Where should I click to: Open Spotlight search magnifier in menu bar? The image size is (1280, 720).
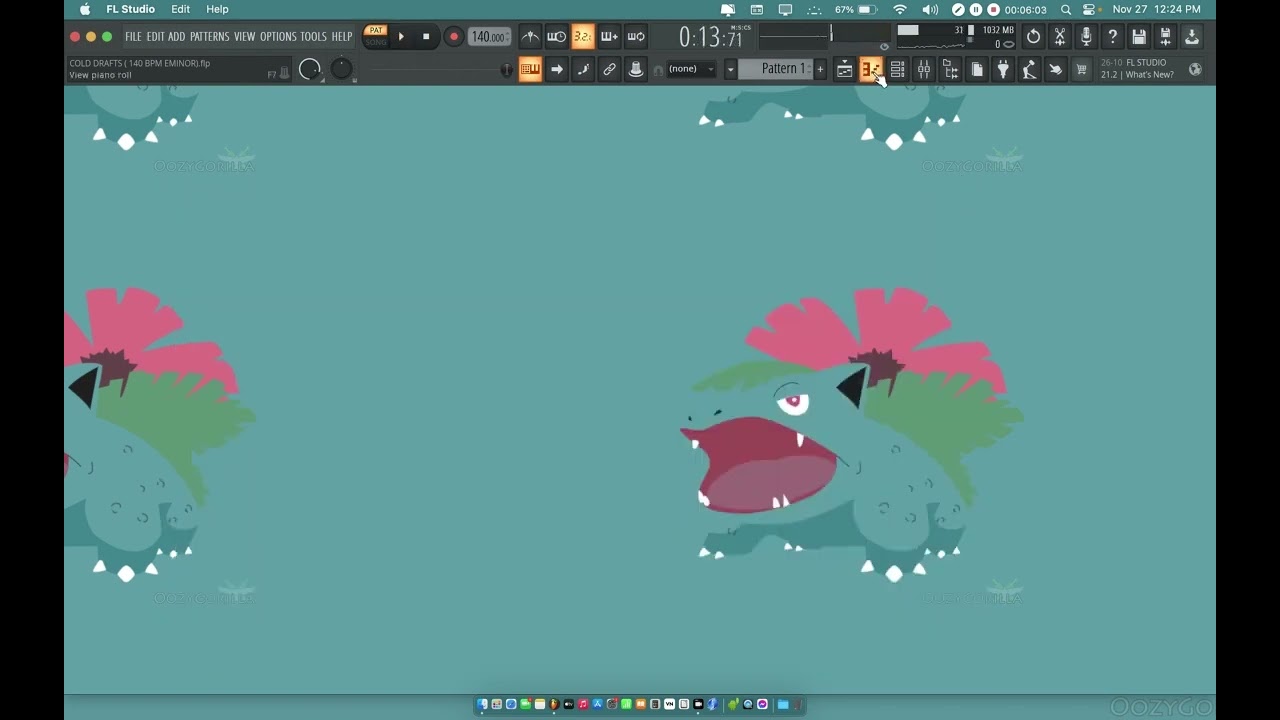pyautogui.click(x=1066, y=9)
